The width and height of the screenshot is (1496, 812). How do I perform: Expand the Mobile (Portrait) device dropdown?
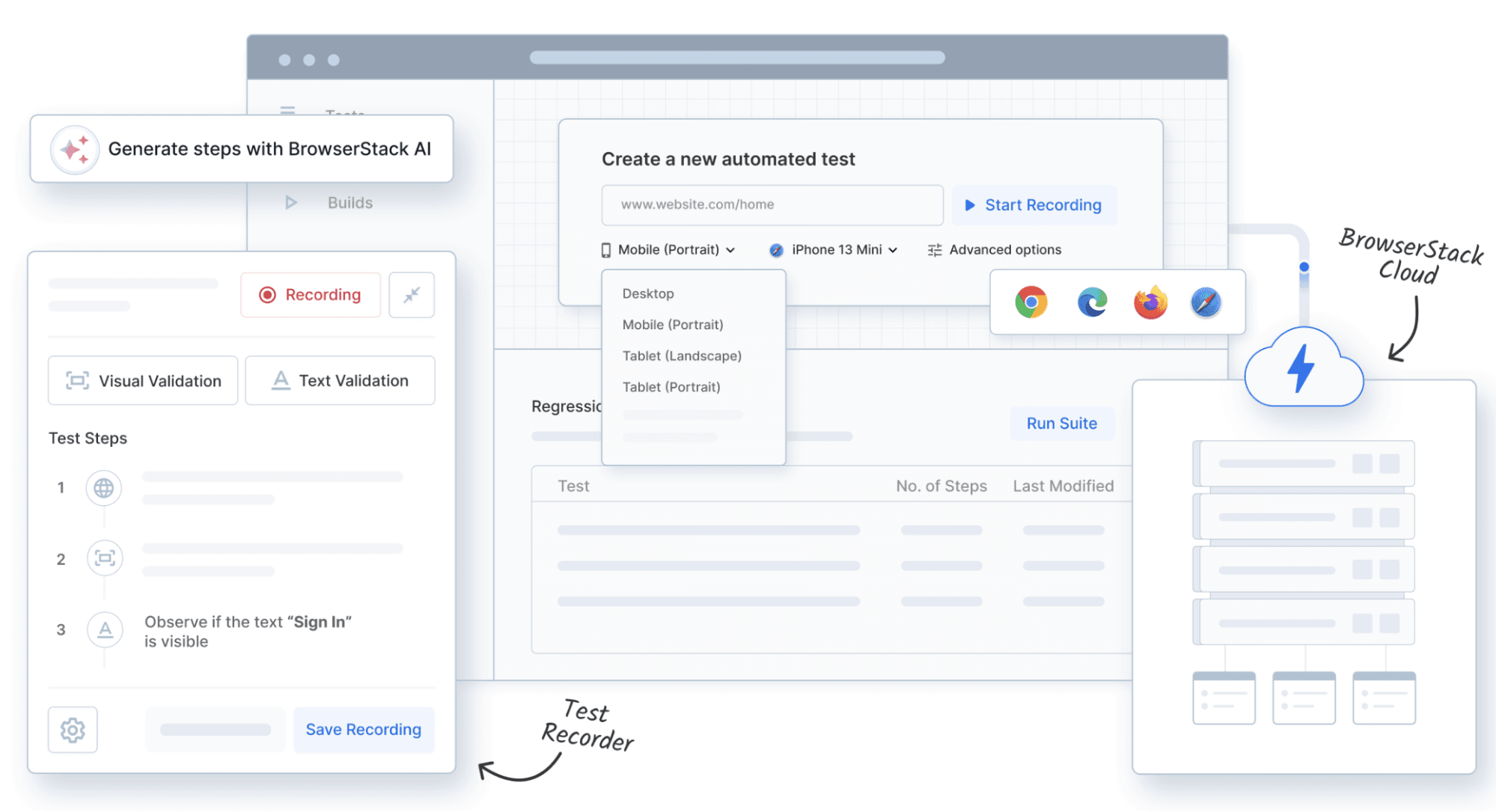[668, 250]
